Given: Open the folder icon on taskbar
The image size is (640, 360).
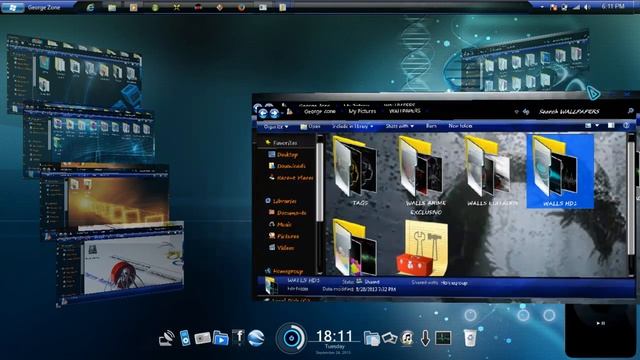Looking at the screenshot, I should (x=112, y=7).
